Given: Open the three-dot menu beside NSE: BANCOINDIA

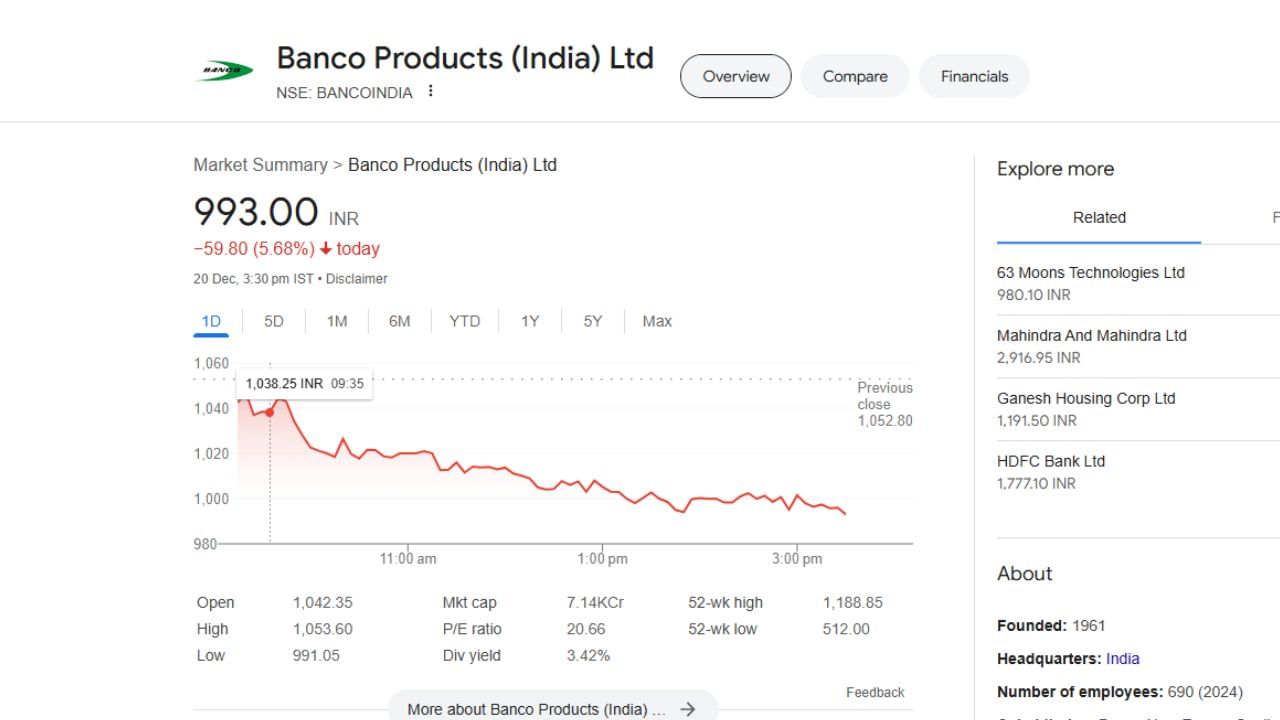Looking at the screenshot, I should (431, 91).
